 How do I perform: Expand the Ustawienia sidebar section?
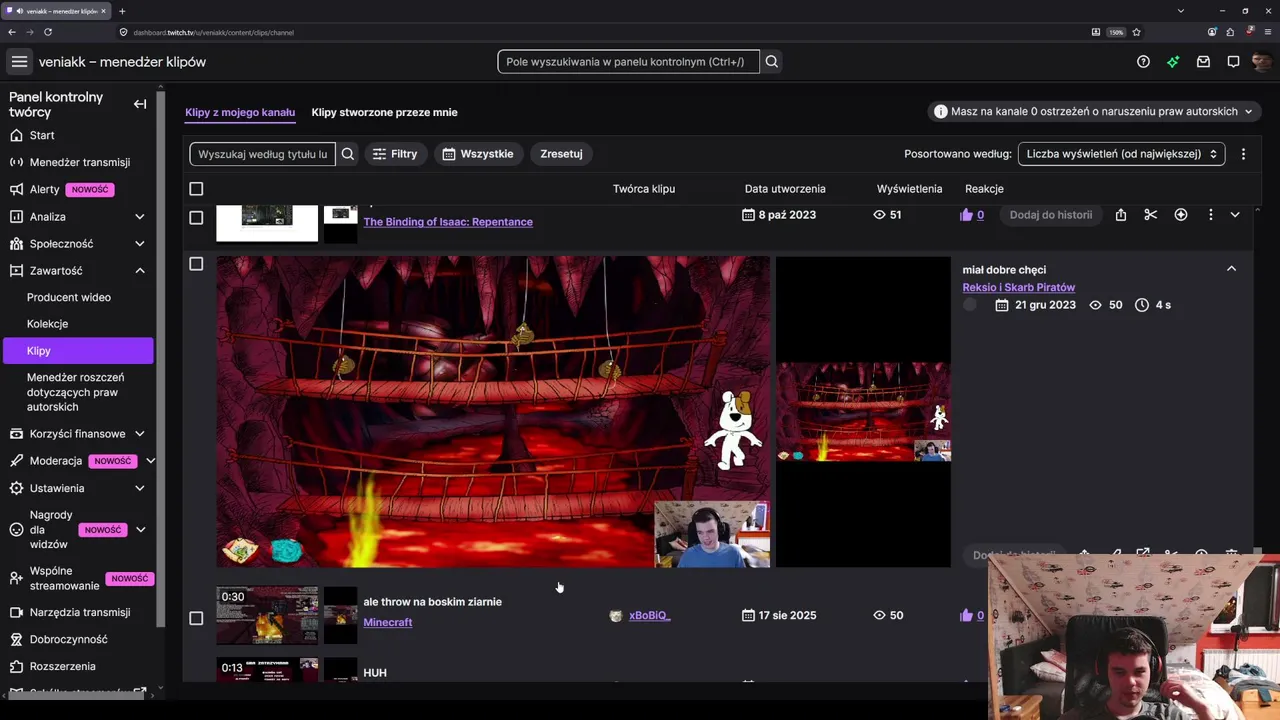point(140,488)
